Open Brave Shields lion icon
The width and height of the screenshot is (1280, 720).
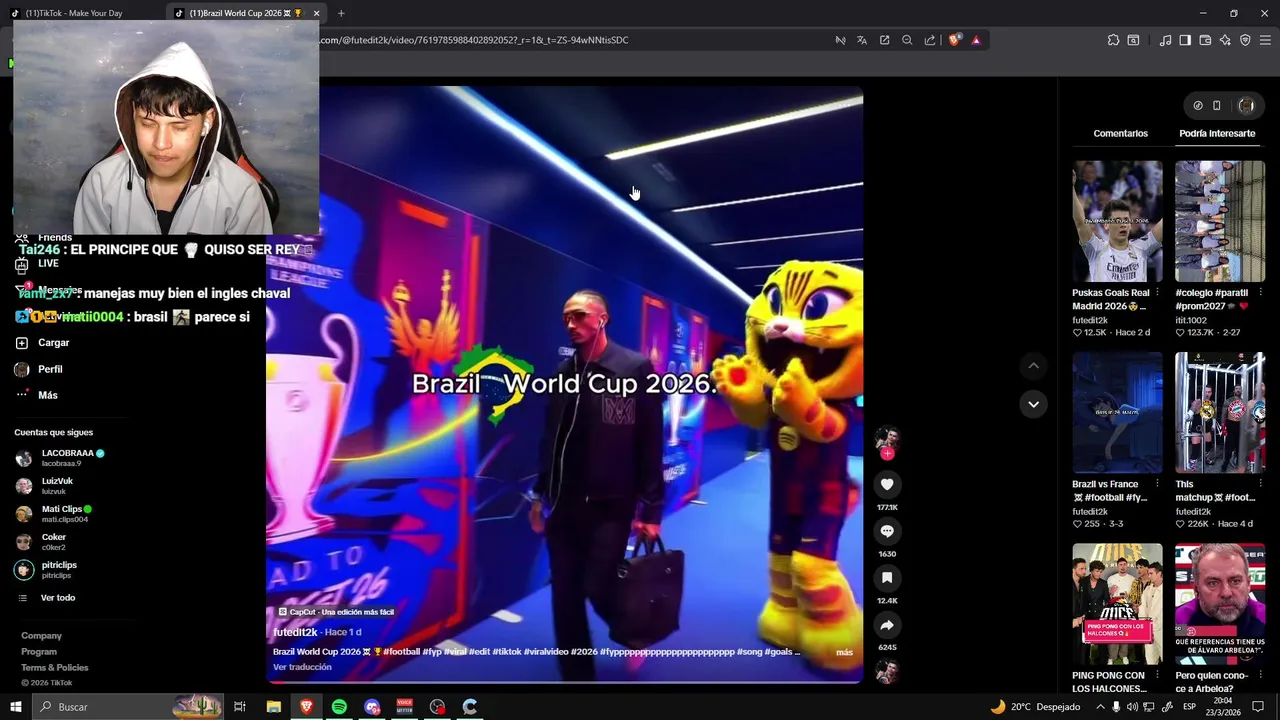(x=954, y=40)
